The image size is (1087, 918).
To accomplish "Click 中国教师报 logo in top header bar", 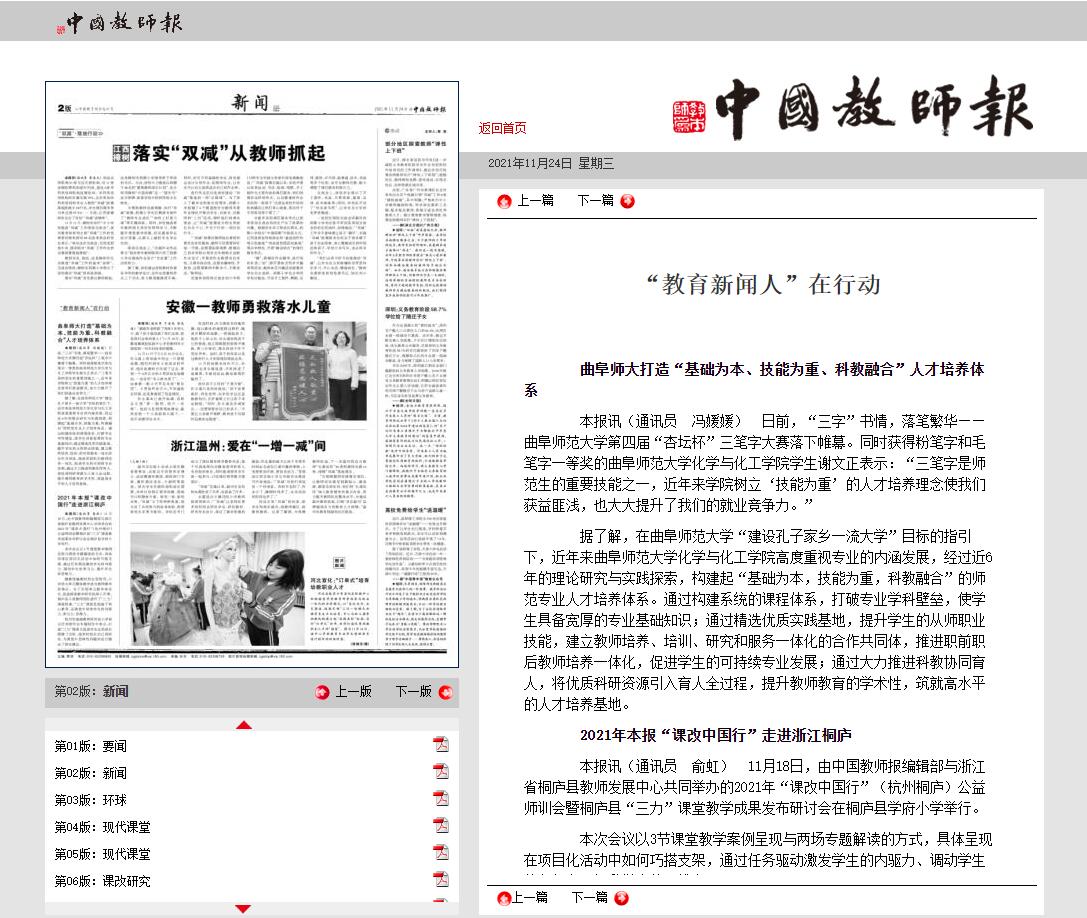I will coord(119,22).
